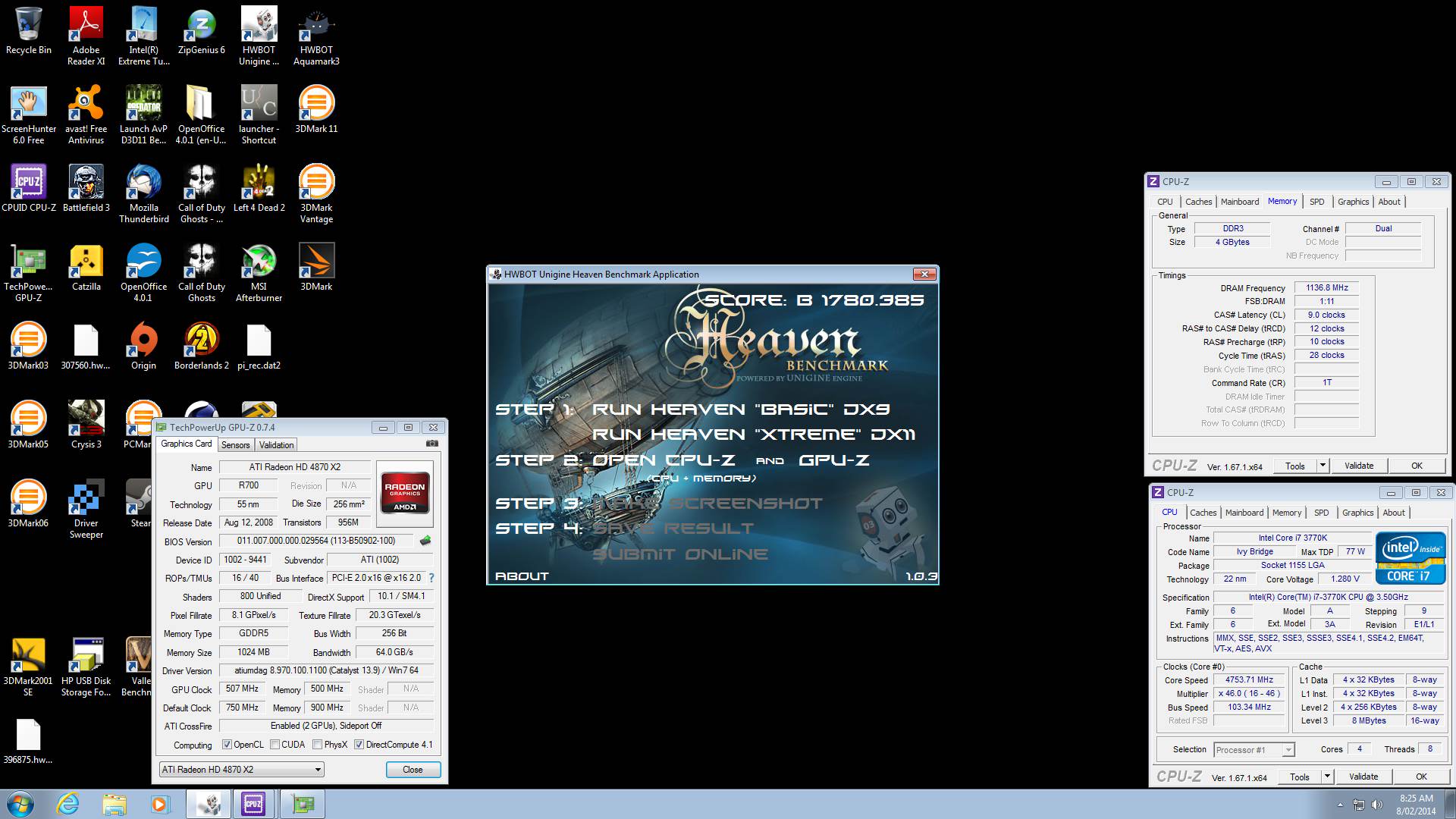
Task: Open Internet Explorer from taskbar
Action: (68, 804)
